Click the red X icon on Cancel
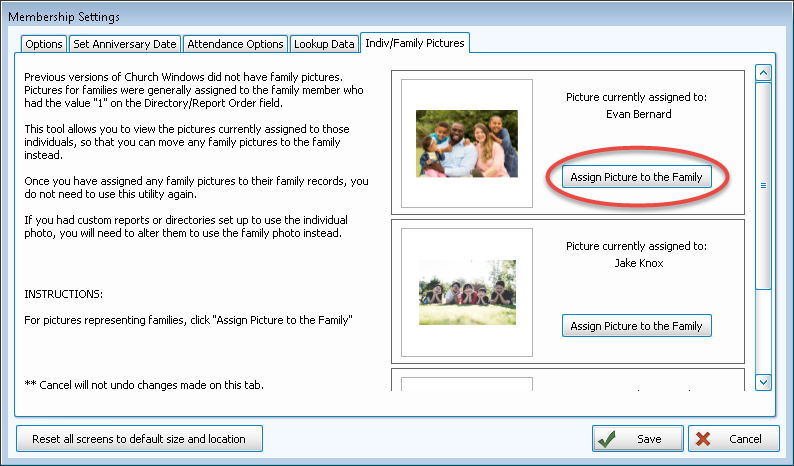794x466 pixels. pyautogui.click(x=704, y=439)
